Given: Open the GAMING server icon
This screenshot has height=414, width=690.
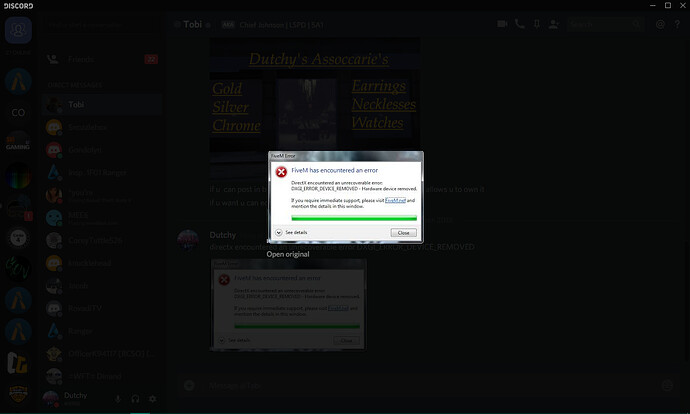Looking at the screenshot, I should pos(18,144).
